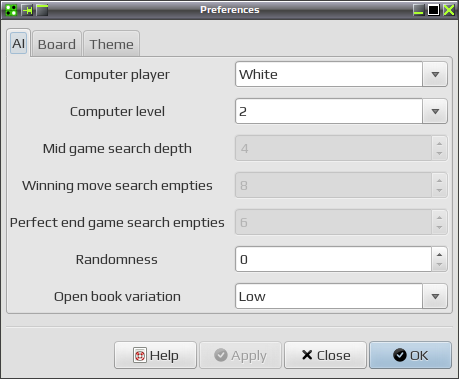Click the Apply button
The width and height of the screenshot is (459, 379).
(x=240, y=355)
